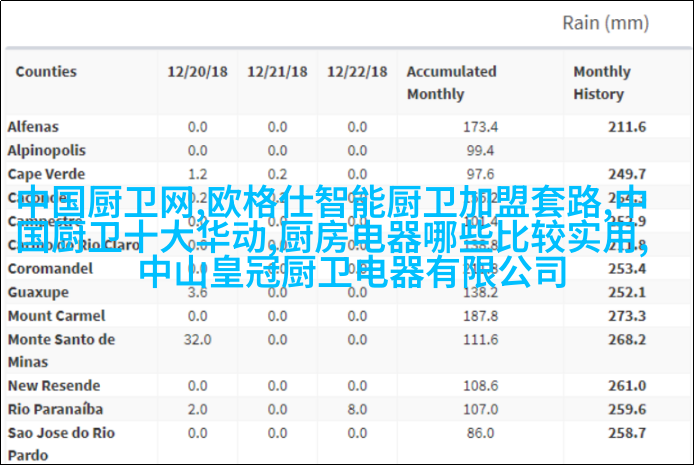The height and width of the screenshot is (466, 695).
Task: Click the 1.2 value for Cape Verde
Action: pos(197,174)
